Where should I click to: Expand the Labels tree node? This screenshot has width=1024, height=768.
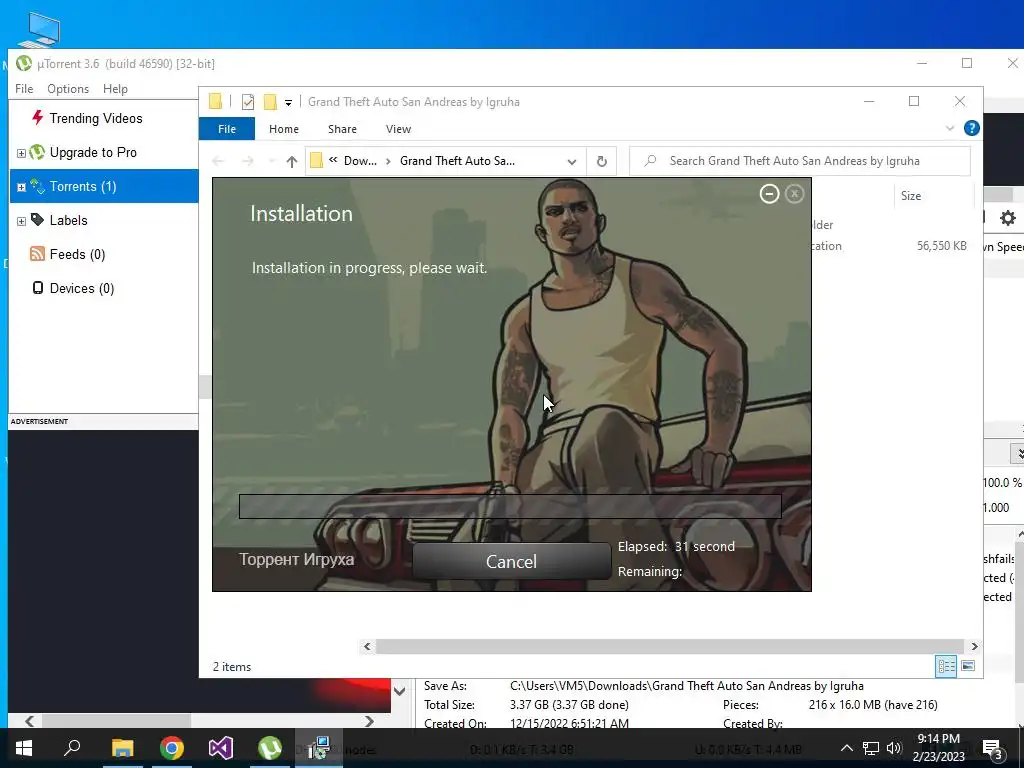click(21, 221)
